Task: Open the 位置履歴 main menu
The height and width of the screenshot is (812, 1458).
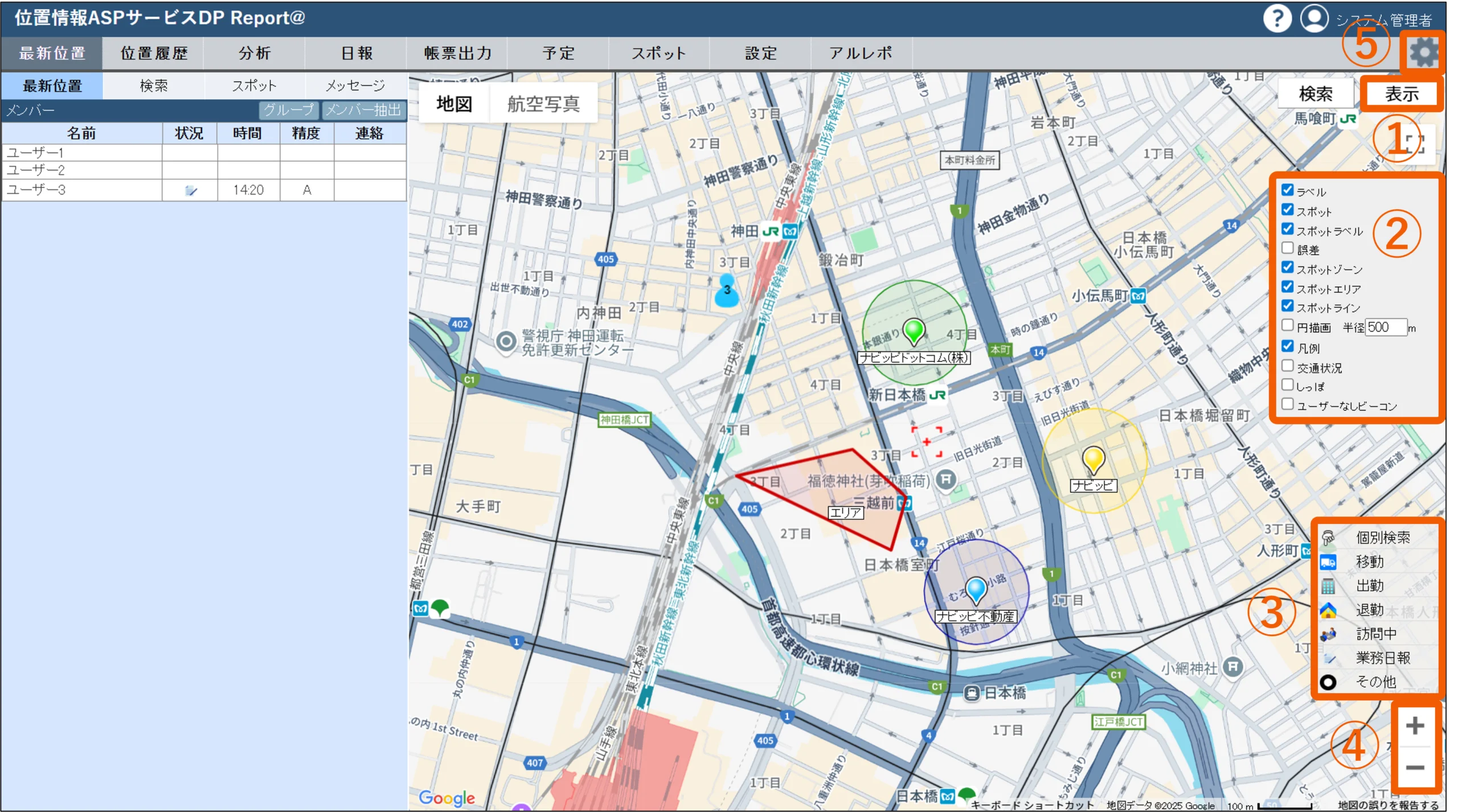Action: point(153,54)
